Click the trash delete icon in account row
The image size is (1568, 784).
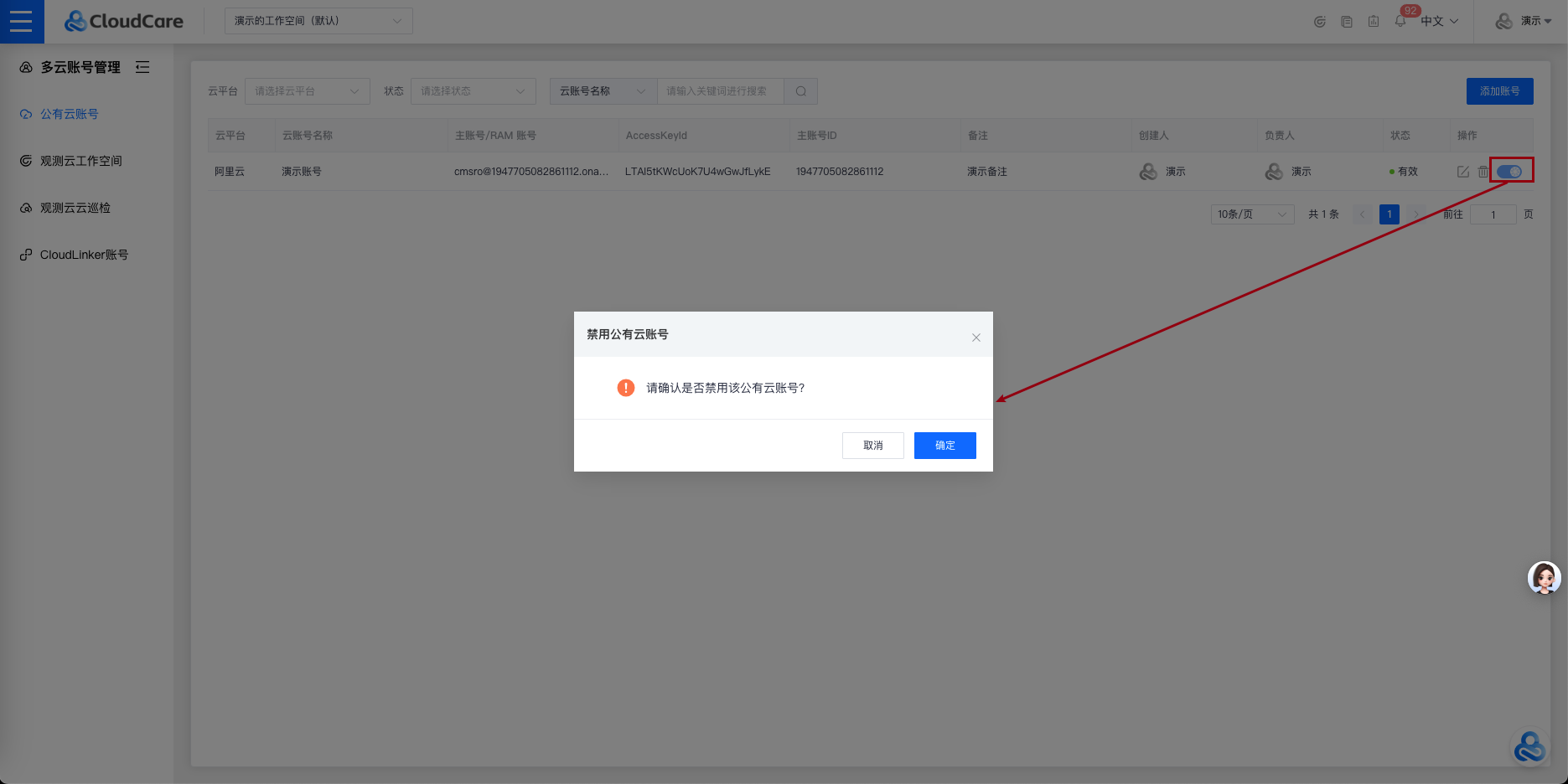point(1483,172)
